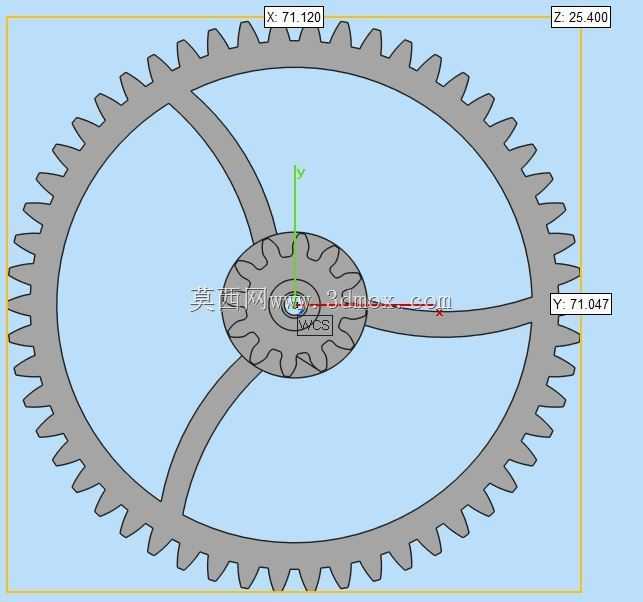Click the Z: 25.400 dimension label
The width and height of the screenshot is (643, 602).
tap(581, 17)
